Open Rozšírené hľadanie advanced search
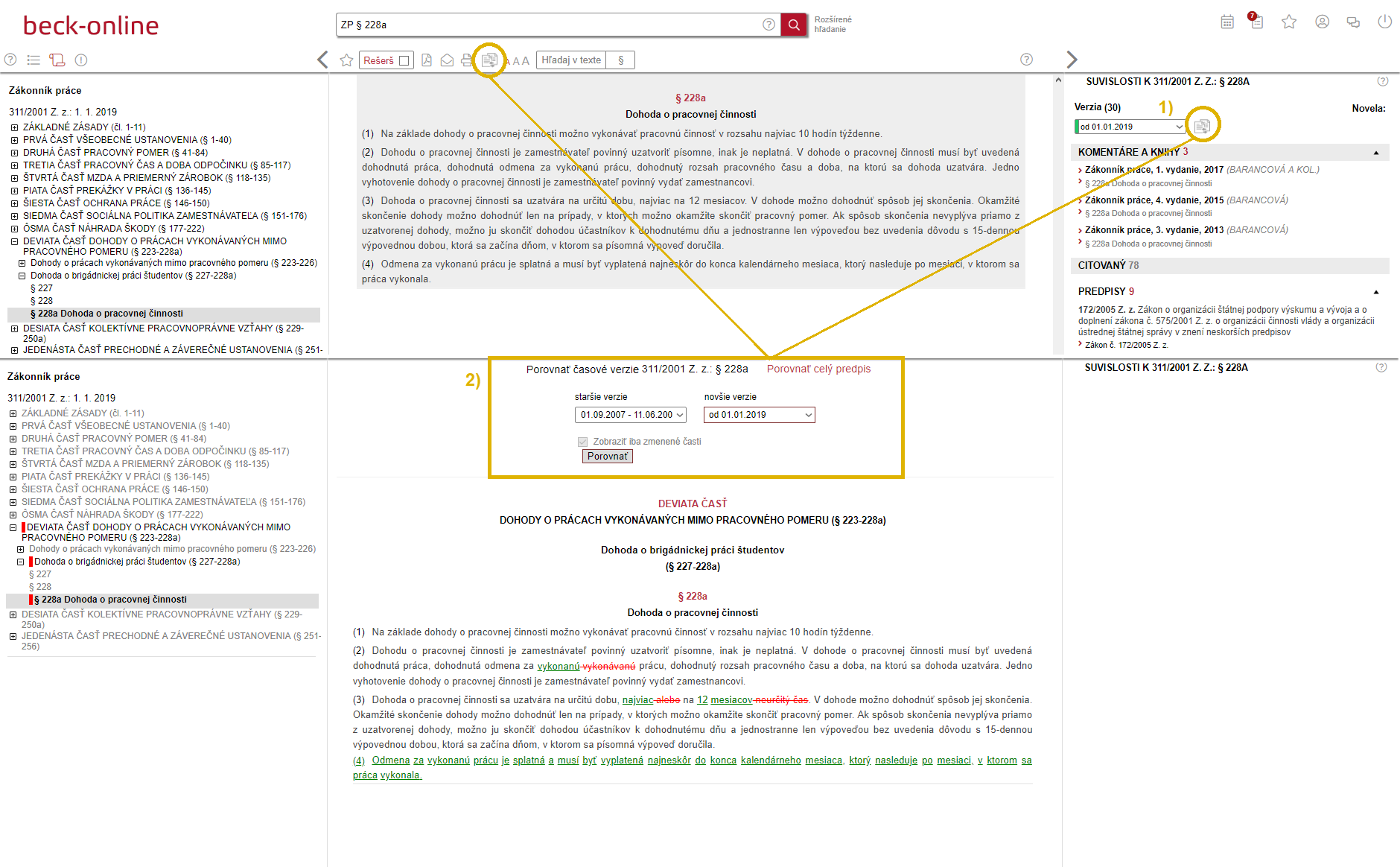 tap(833, 25)
